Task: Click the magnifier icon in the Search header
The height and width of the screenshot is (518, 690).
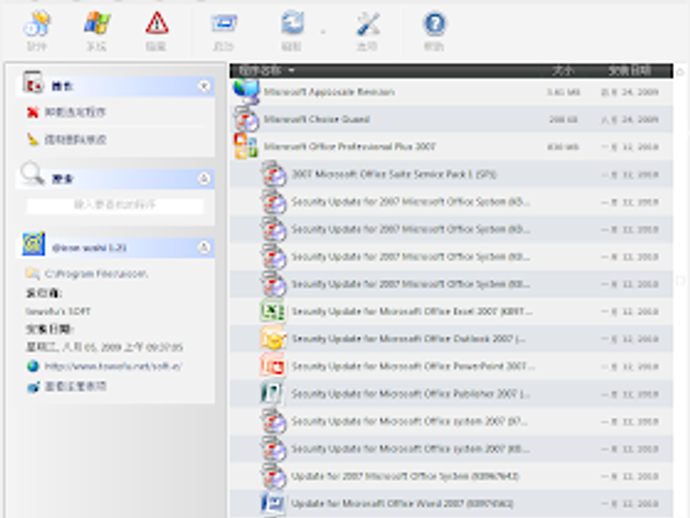Action: (32, 174)
